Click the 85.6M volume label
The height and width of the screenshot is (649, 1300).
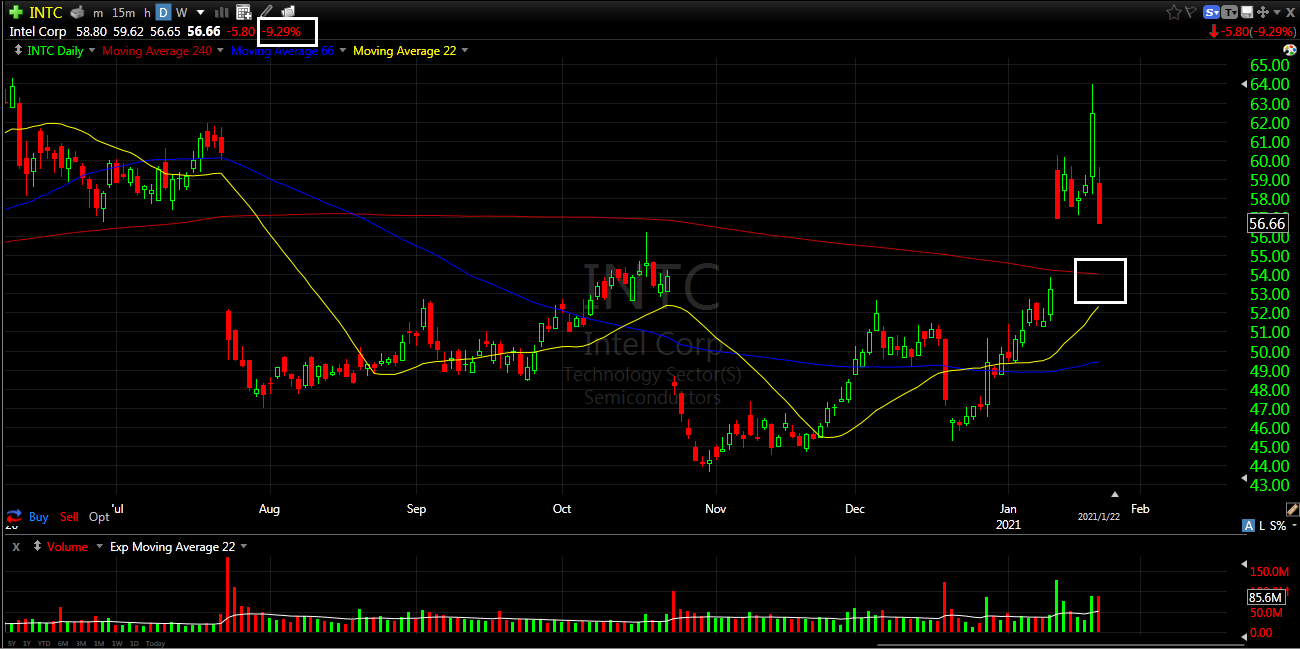tap(1266, 597)
